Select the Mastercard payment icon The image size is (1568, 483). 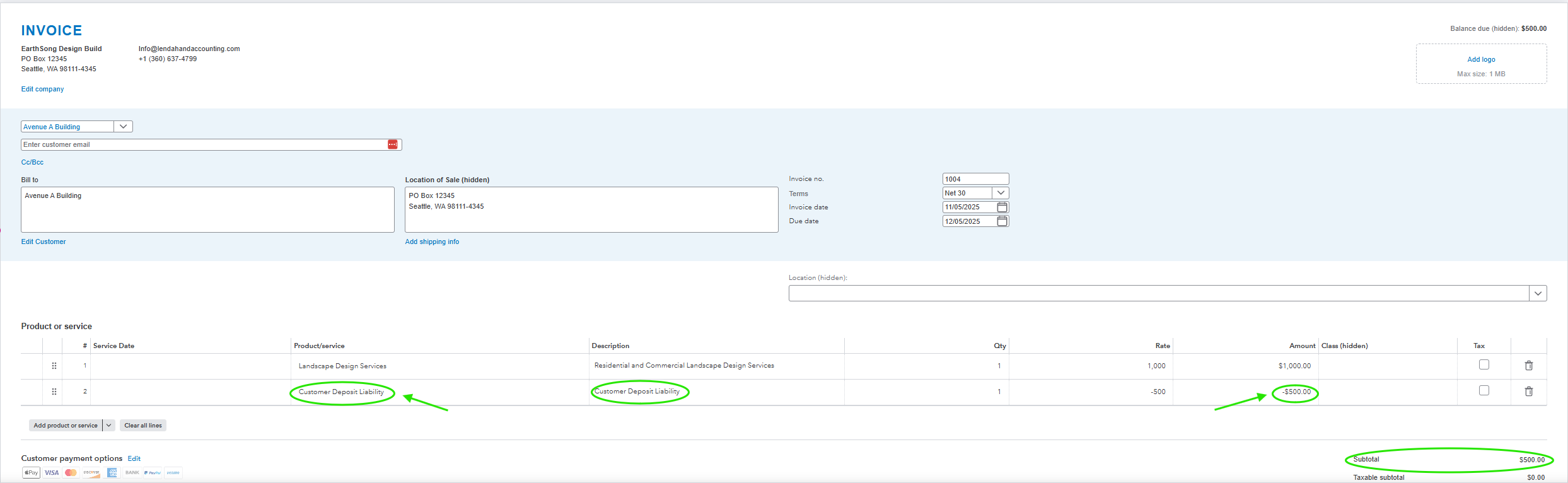click(71, 472)
